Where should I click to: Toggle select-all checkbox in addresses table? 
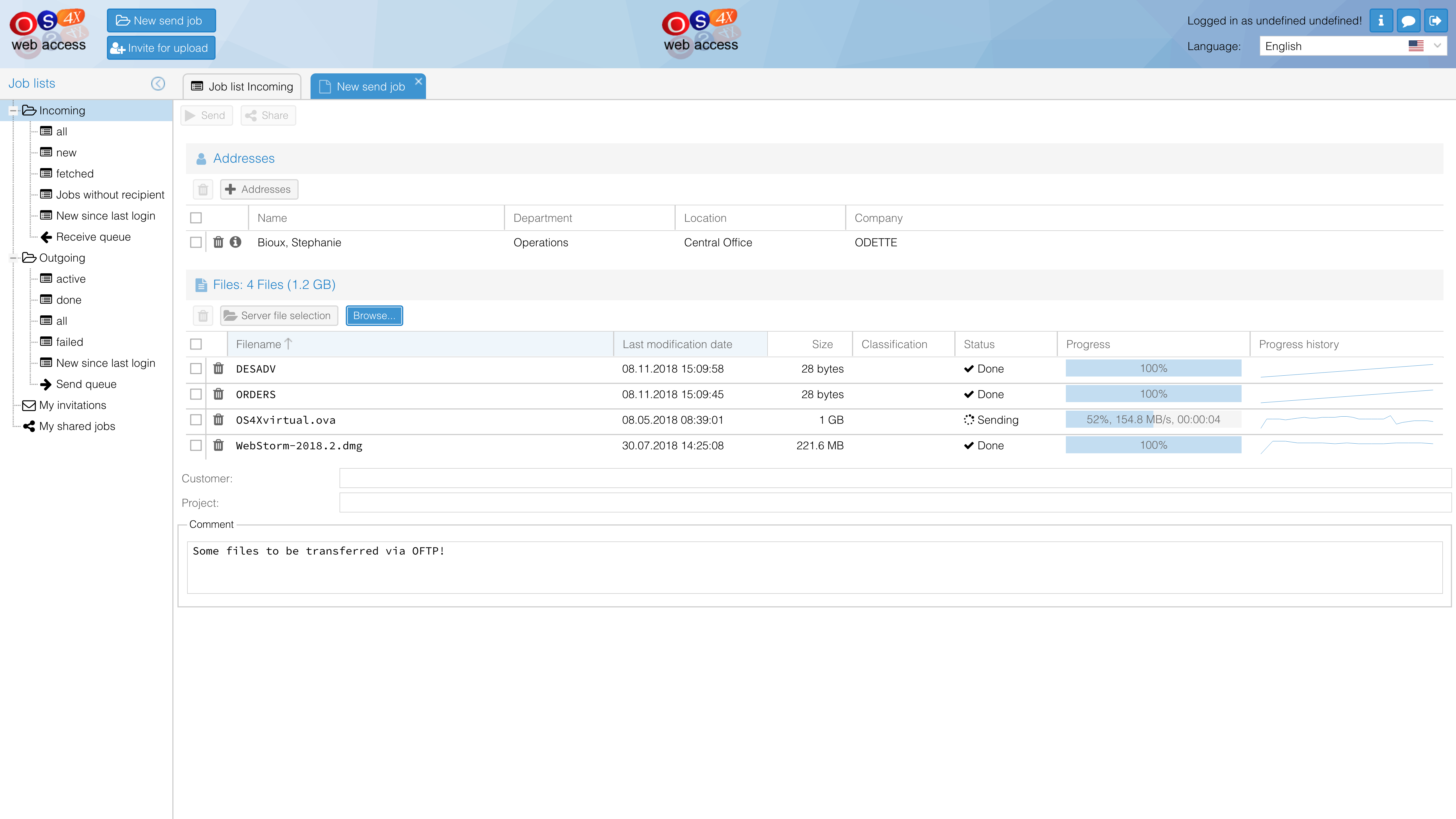click(x=196, y=218)
